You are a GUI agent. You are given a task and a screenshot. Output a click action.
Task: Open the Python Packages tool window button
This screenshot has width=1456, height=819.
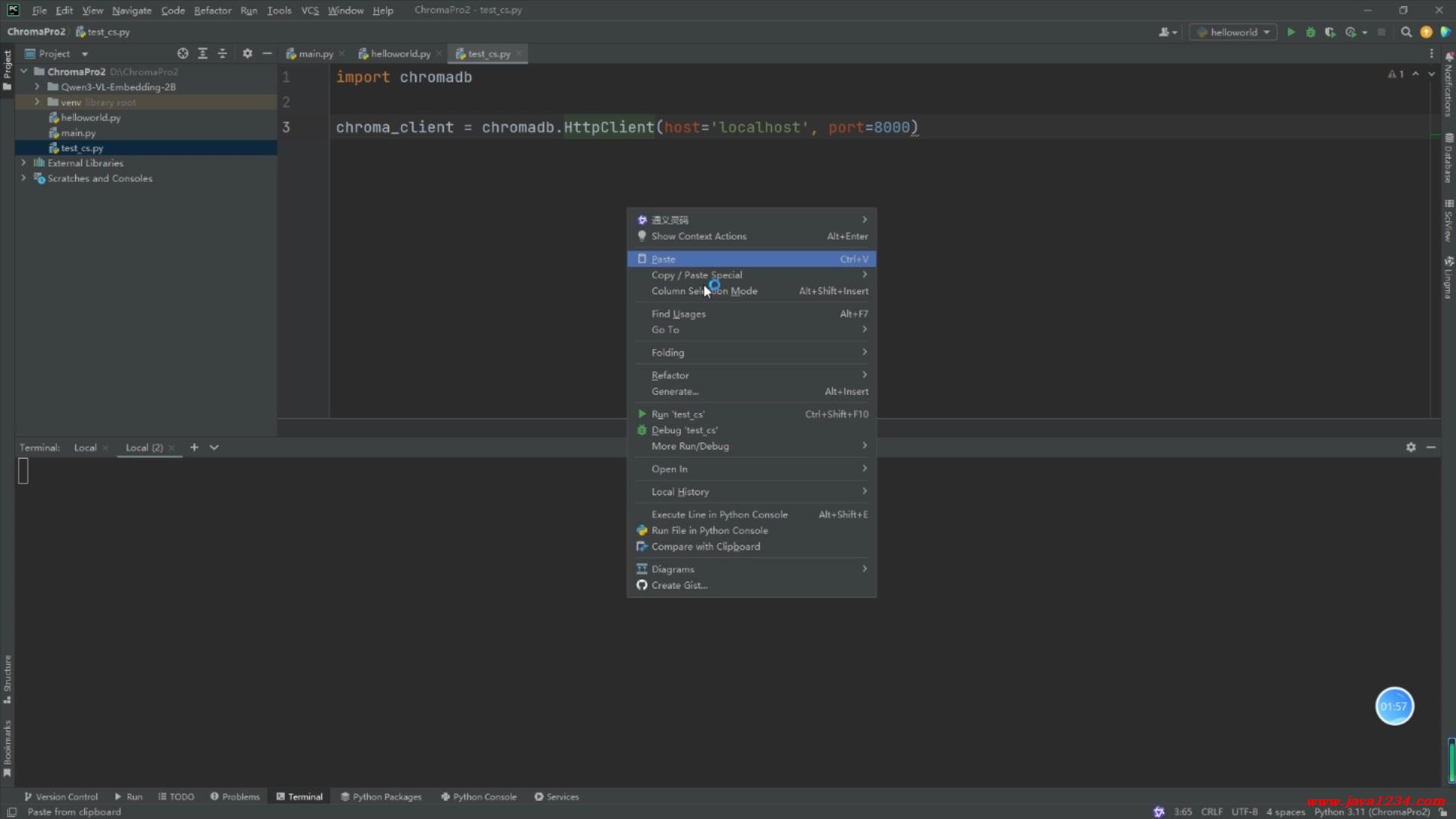coord(381,796)
